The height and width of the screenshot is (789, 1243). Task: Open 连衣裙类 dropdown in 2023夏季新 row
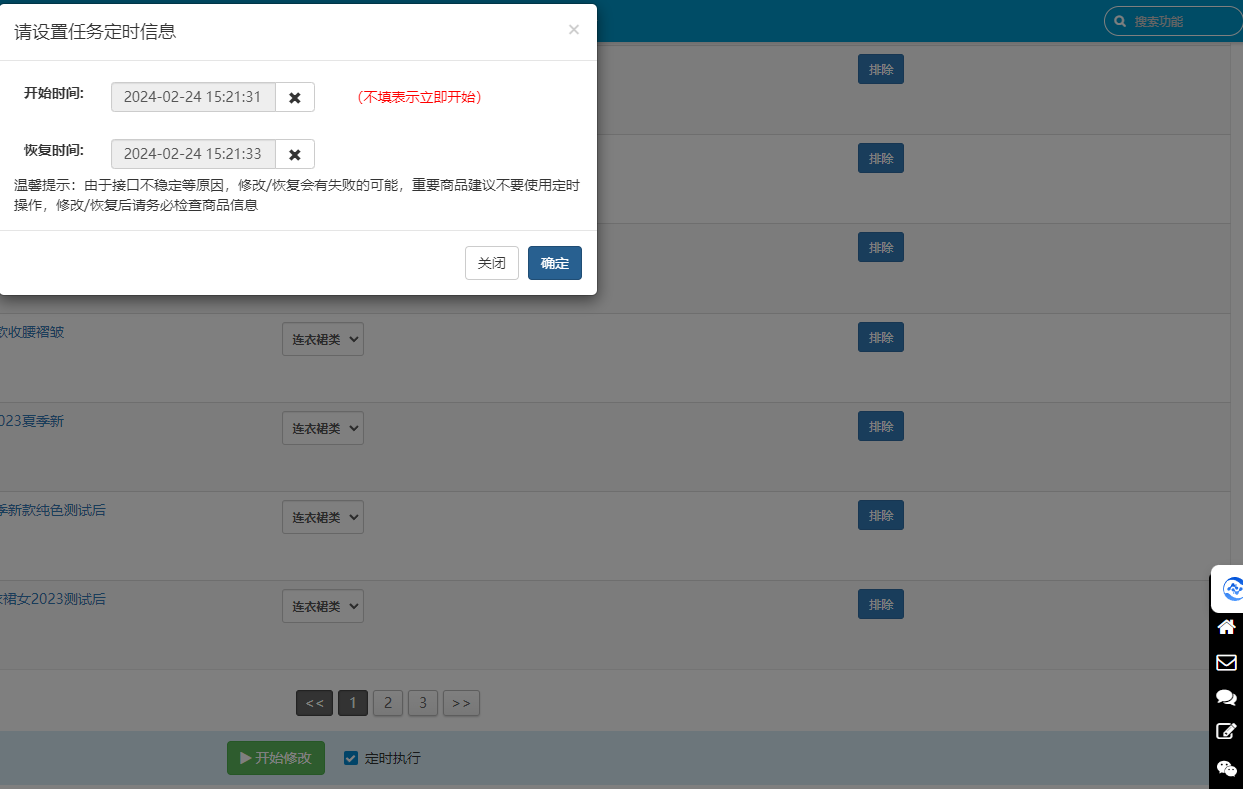[322, 428]
